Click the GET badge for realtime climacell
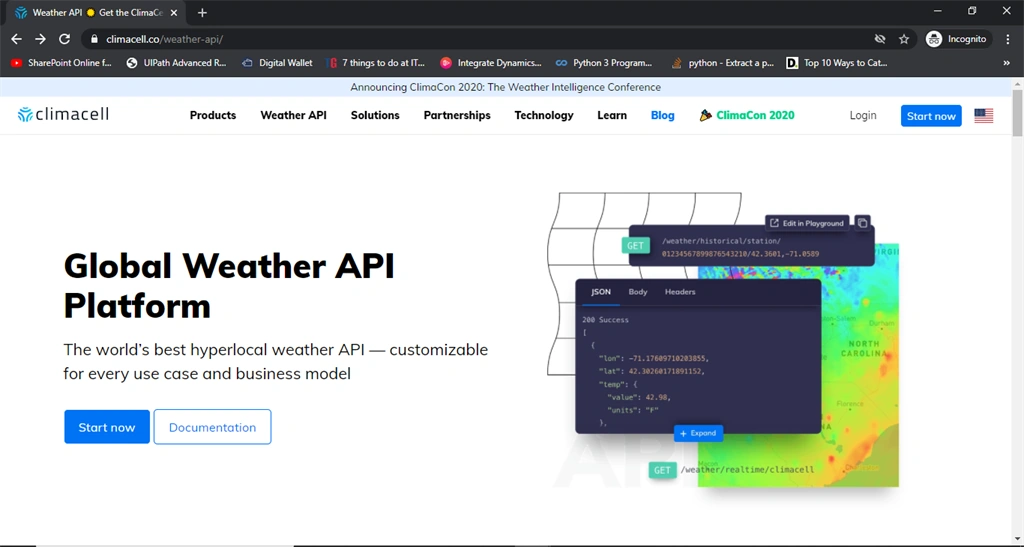 point(662,470)
